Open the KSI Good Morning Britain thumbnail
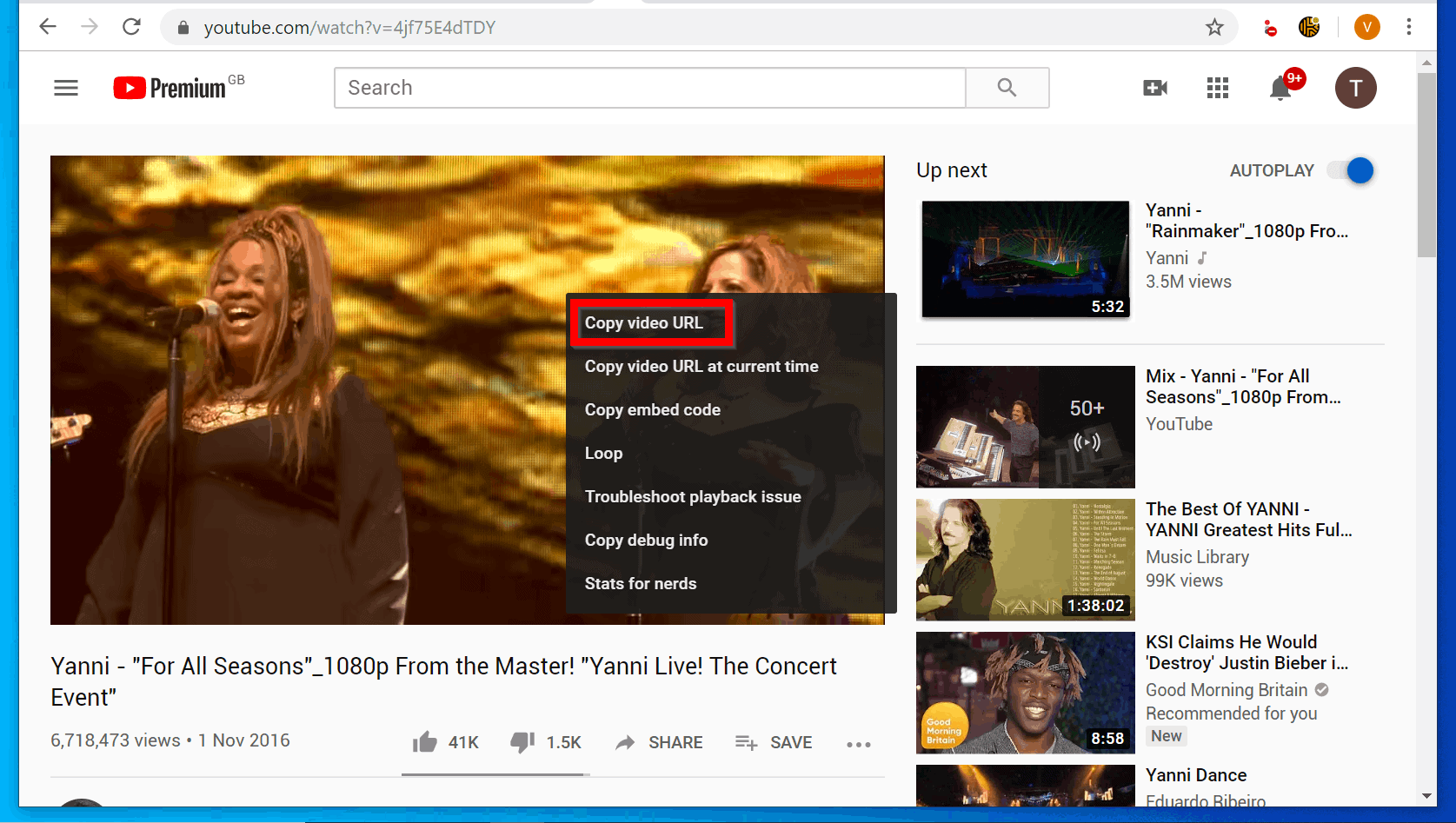 1025,693
